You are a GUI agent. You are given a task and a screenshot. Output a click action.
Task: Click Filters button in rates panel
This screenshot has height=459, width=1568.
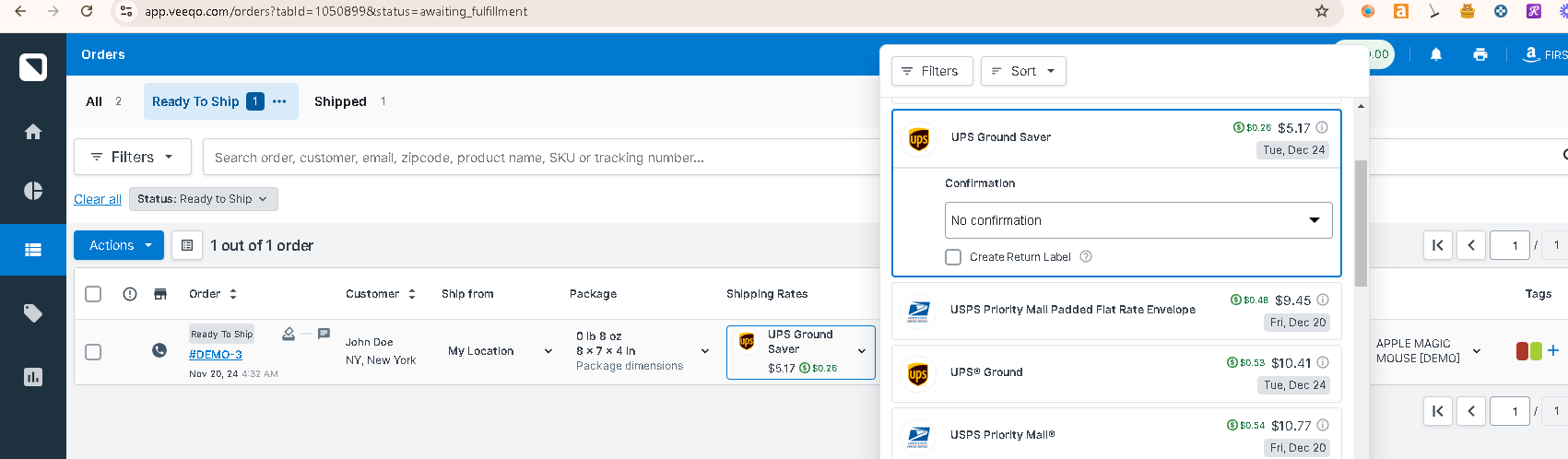coord(932,71)
